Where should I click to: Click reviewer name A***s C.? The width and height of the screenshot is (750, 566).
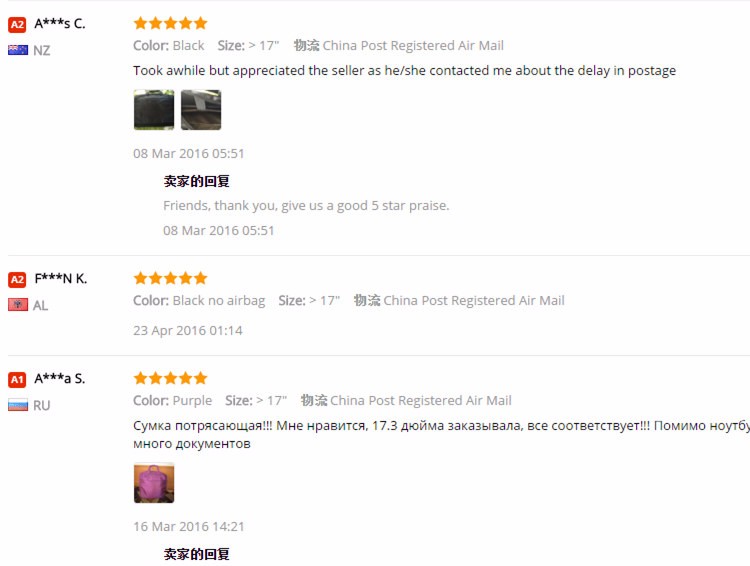pyautogui.click(x=60, y=24)
